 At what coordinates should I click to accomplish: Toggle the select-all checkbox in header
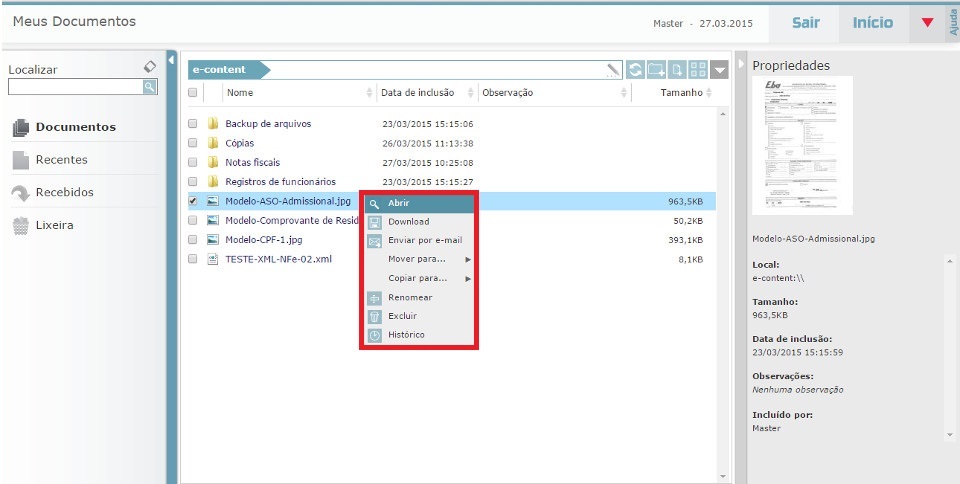tap(193, 93)
